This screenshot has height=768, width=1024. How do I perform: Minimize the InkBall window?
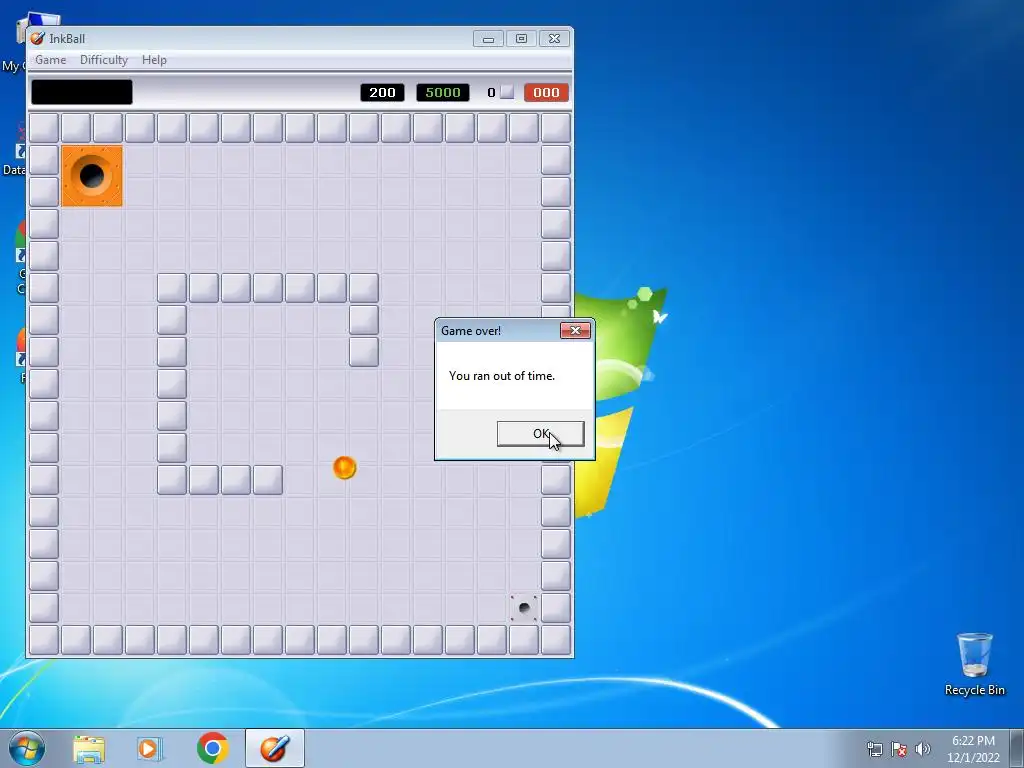488,39
